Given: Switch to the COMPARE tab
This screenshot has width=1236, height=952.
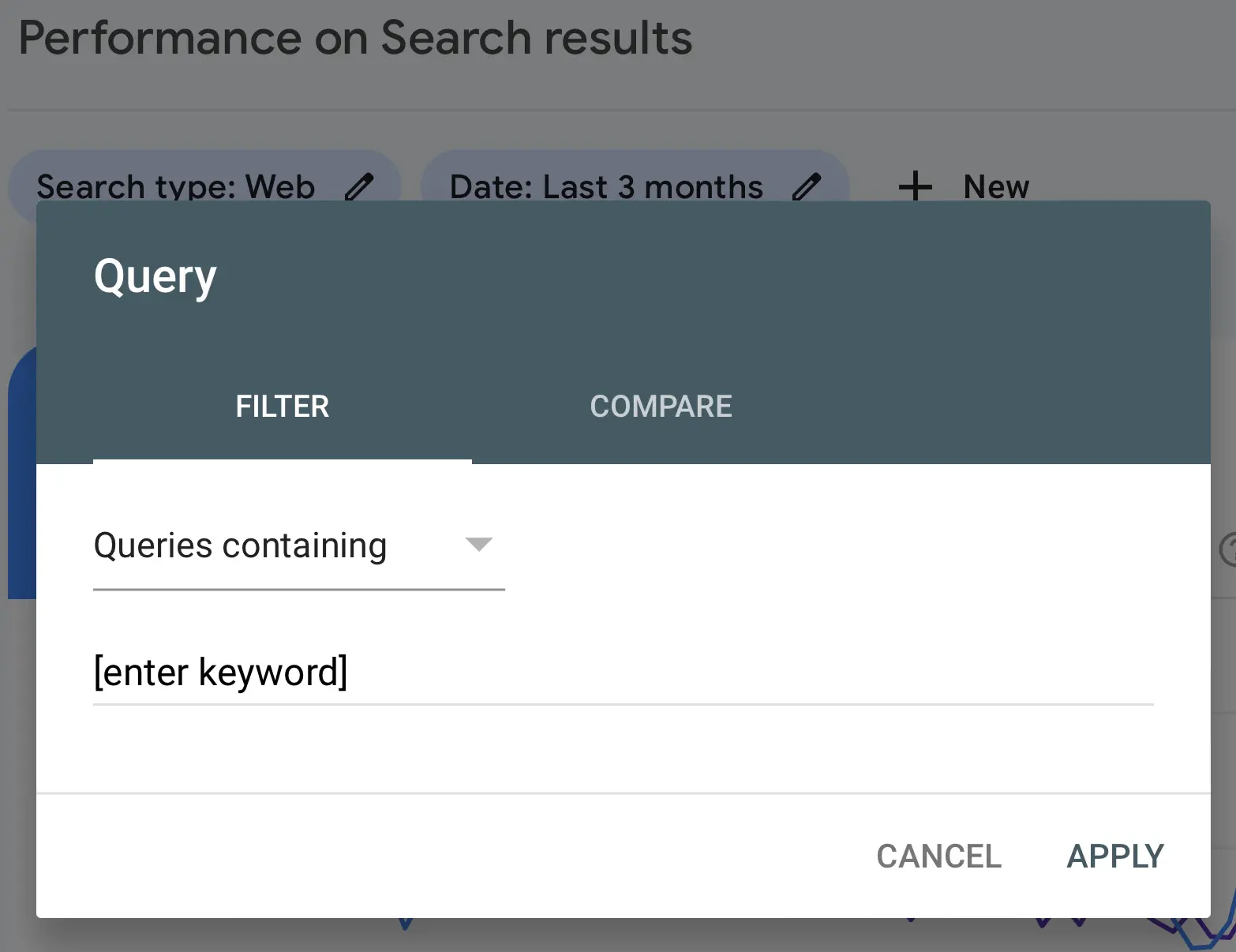Looking at the screenshot, I should pos(661,407).
